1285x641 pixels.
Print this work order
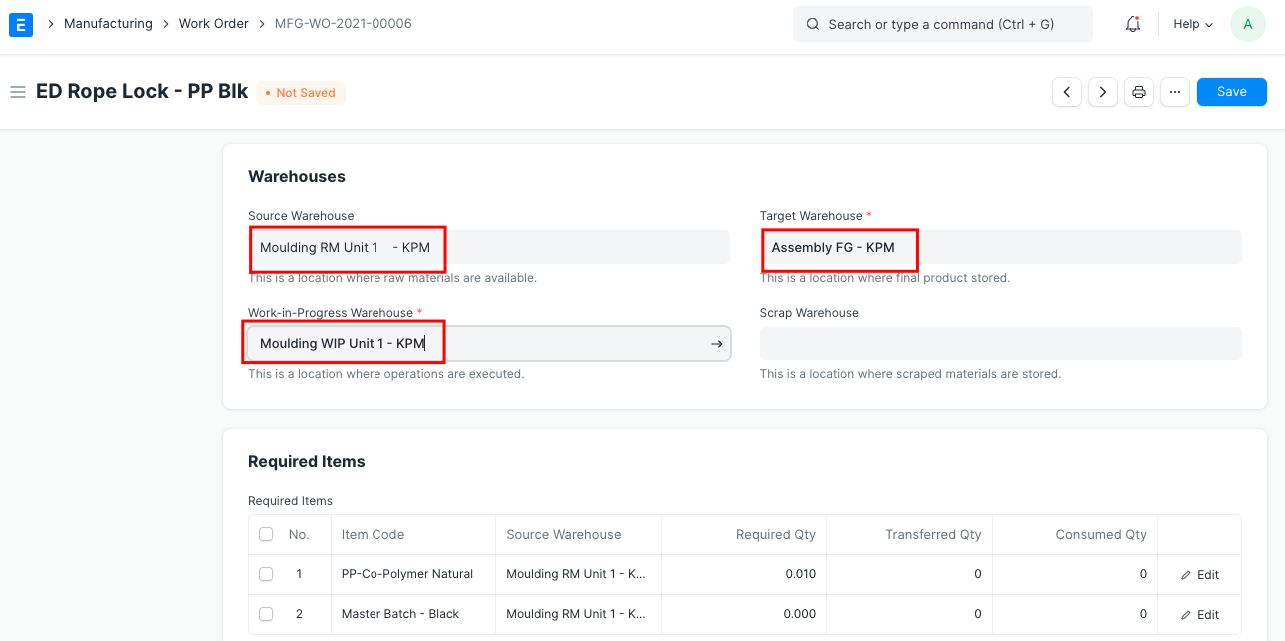[x=1139, y=92]
